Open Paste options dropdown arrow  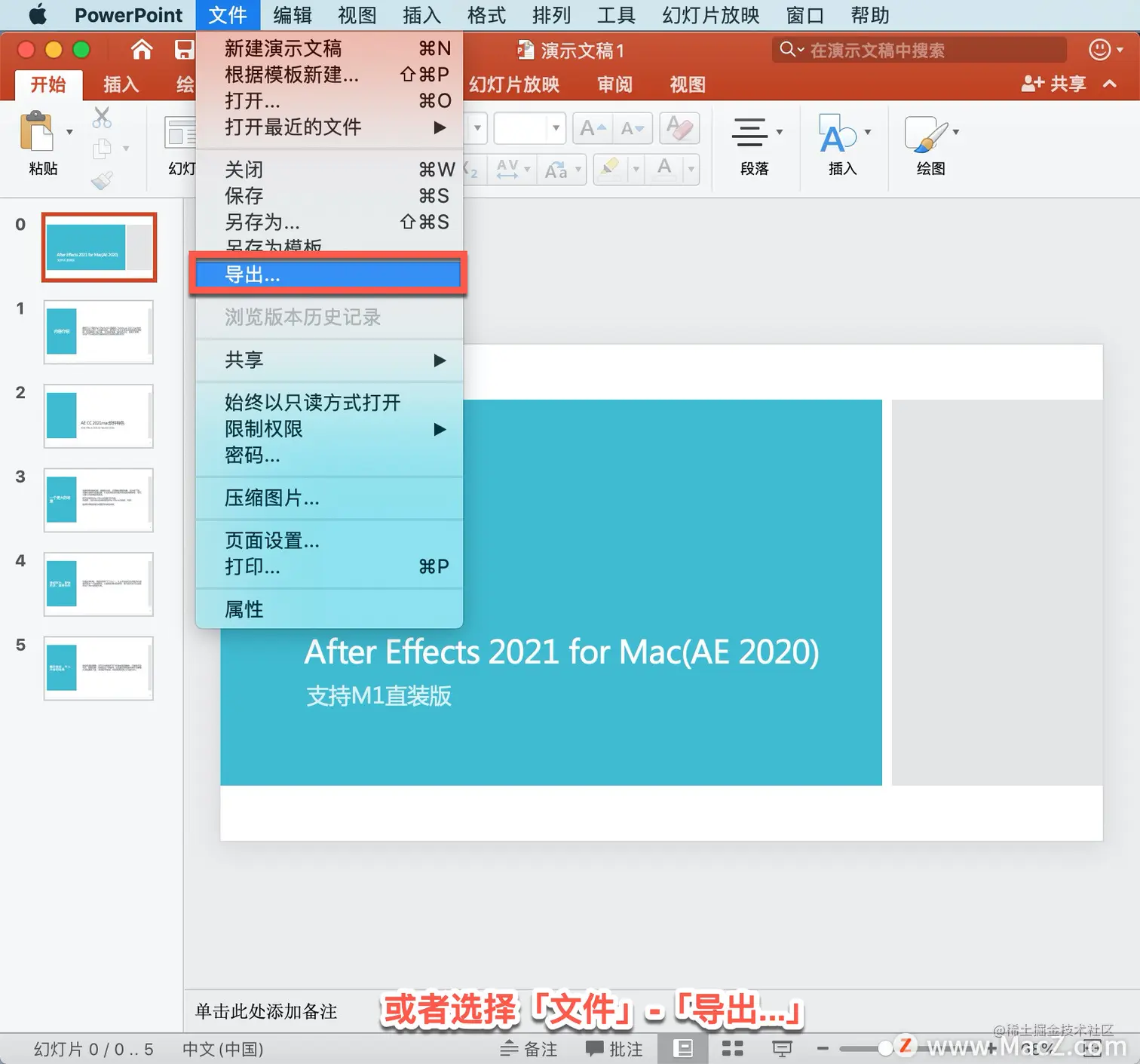69,132
